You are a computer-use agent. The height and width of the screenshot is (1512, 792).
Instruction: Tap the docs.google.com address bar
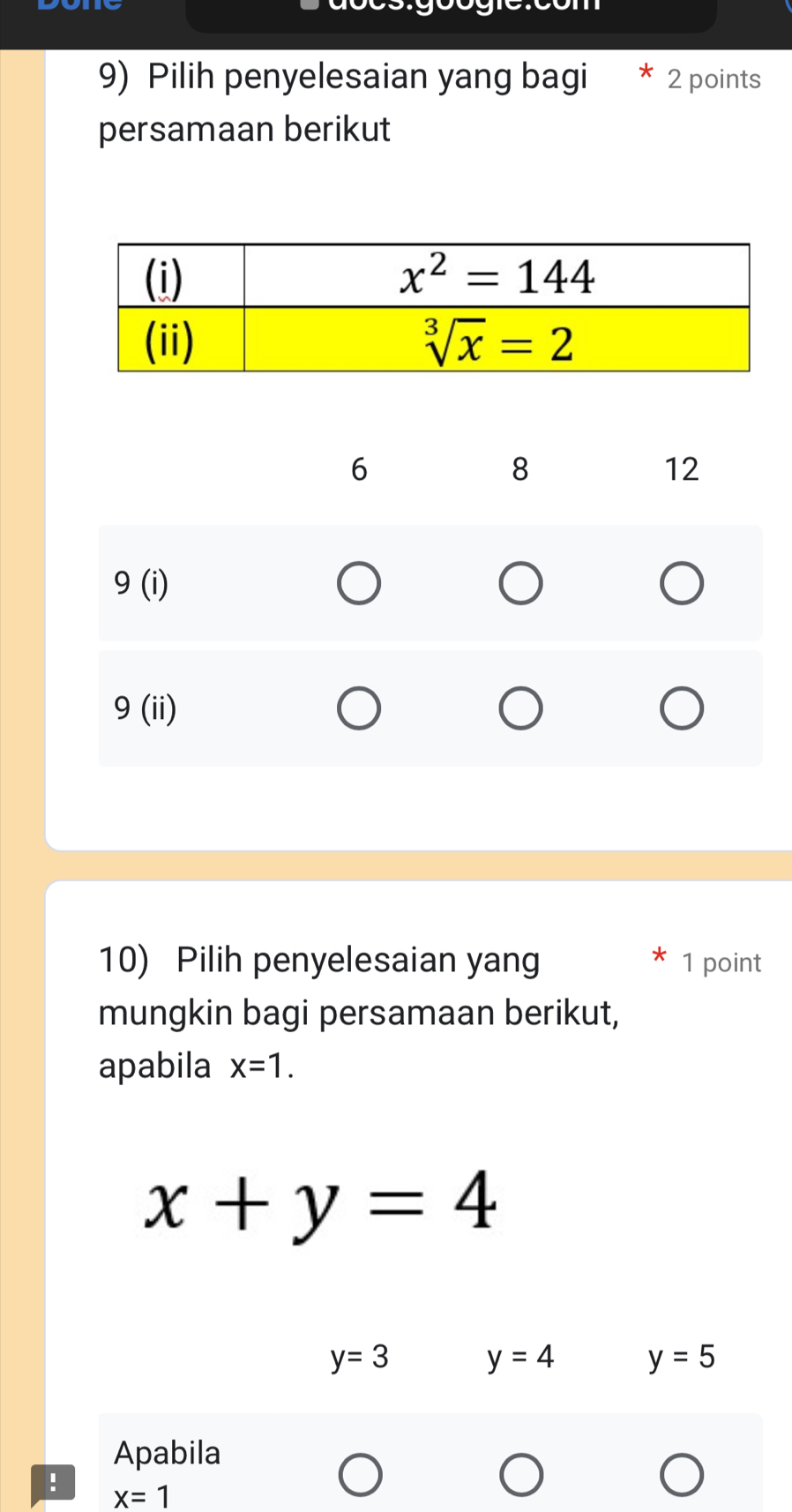(x=451, y=11)
